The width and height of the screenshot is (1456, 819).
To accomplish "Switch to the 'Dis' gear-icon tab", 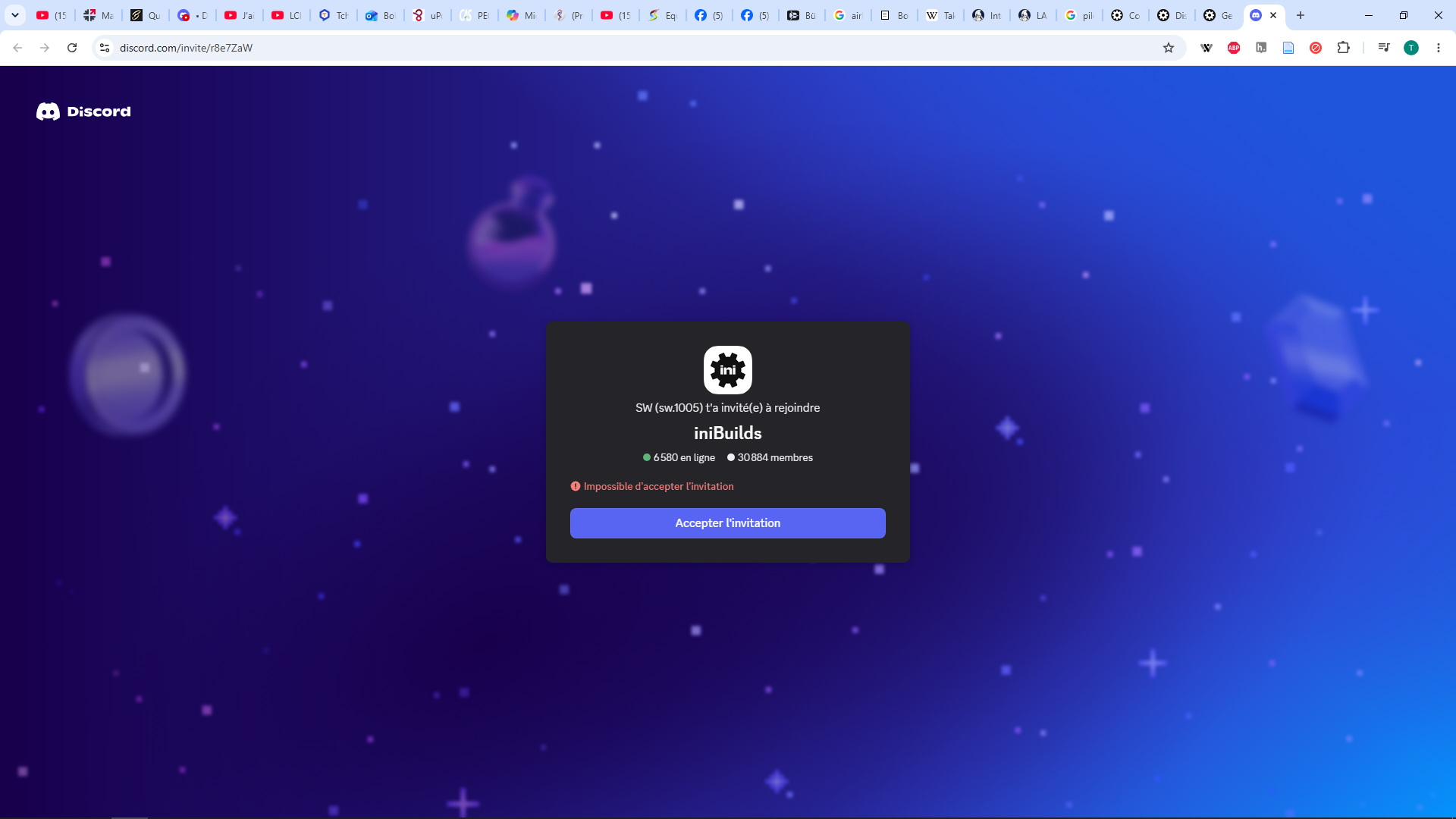I will click(x=1172, y=15).
